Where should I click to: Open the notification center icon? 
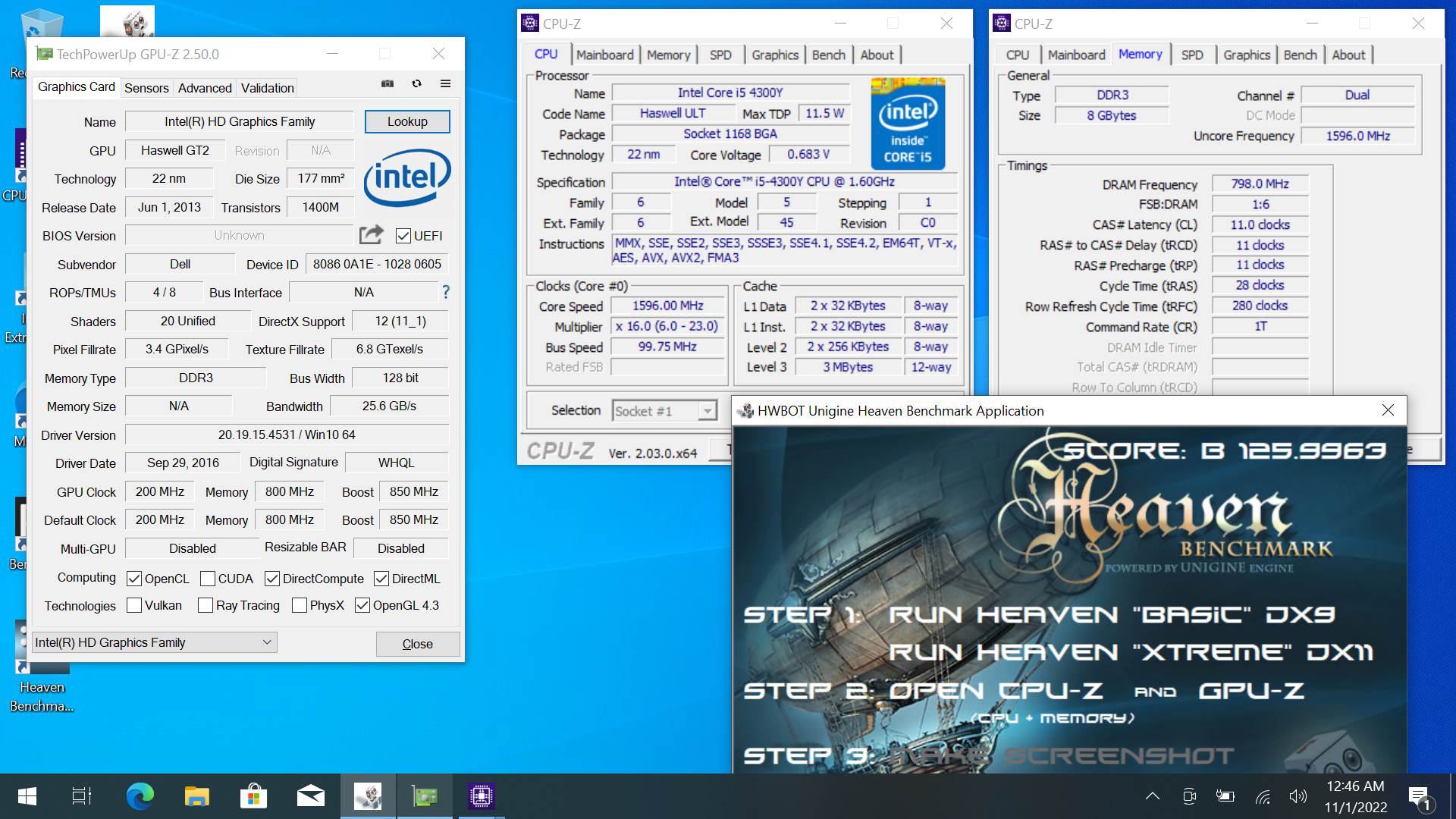(1420, 798)
